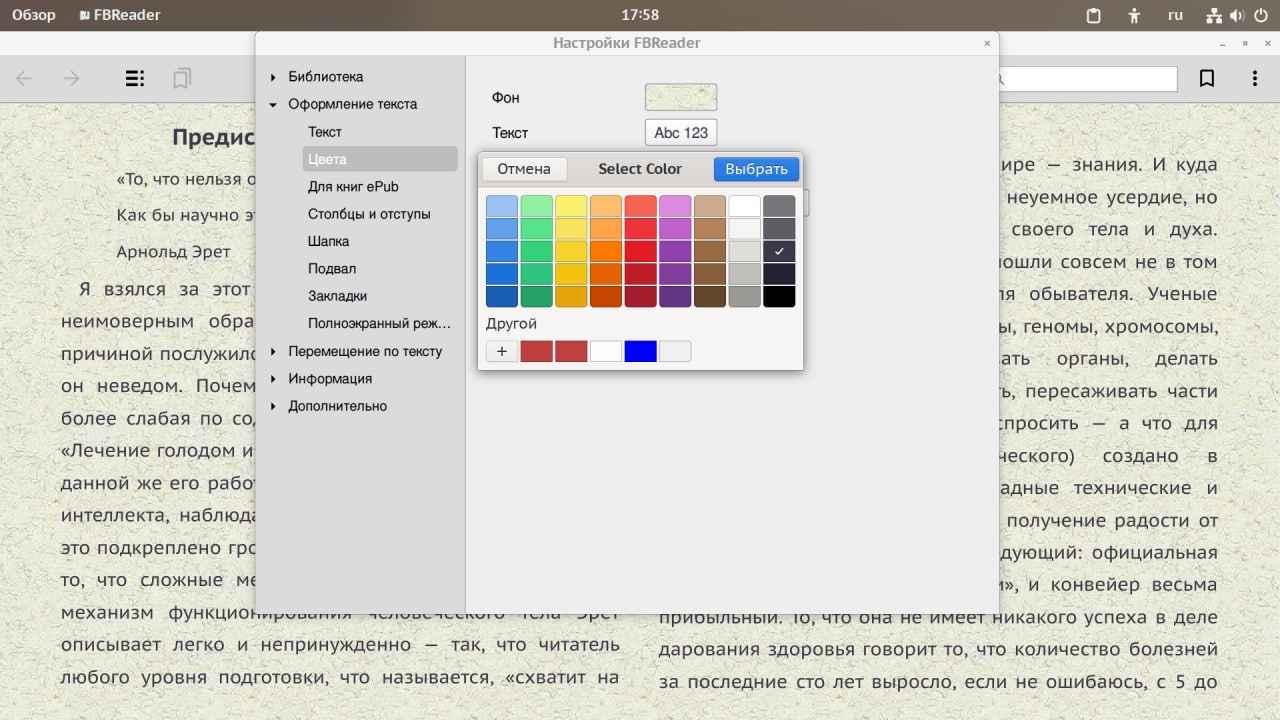Click the Настройки FBReader title bar
1280x720 pixels.
[627, 43]
